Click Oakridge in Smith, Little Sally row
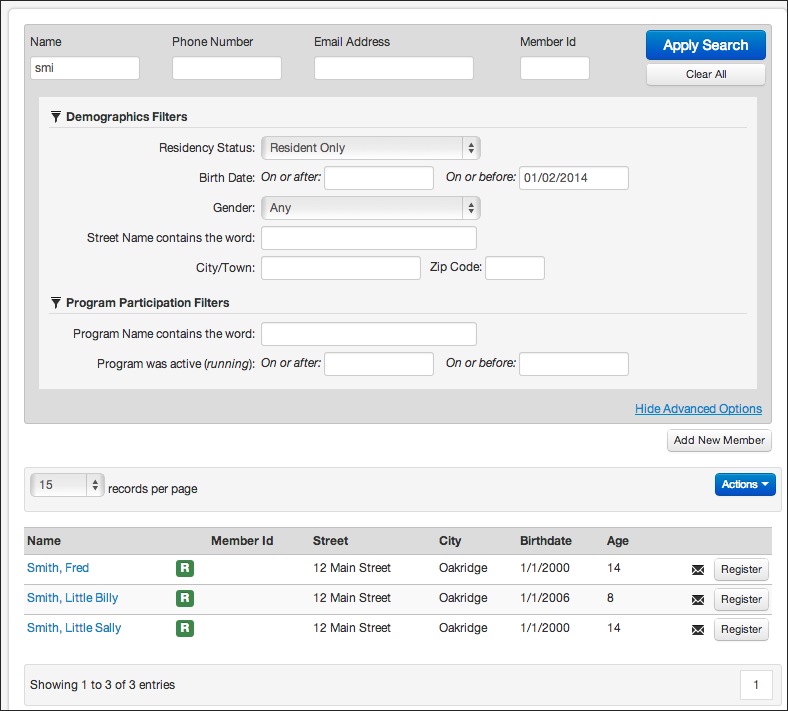Image resolution: width=788 pixels, height=711 pixels. tap(463, 628)
